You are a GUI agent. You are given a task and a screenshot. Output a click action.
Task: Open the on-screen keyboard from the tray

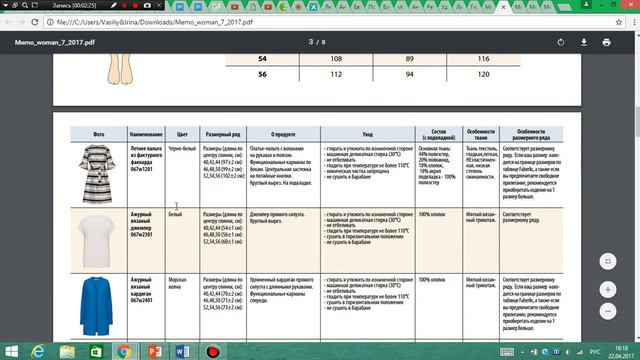click(507, 352)
